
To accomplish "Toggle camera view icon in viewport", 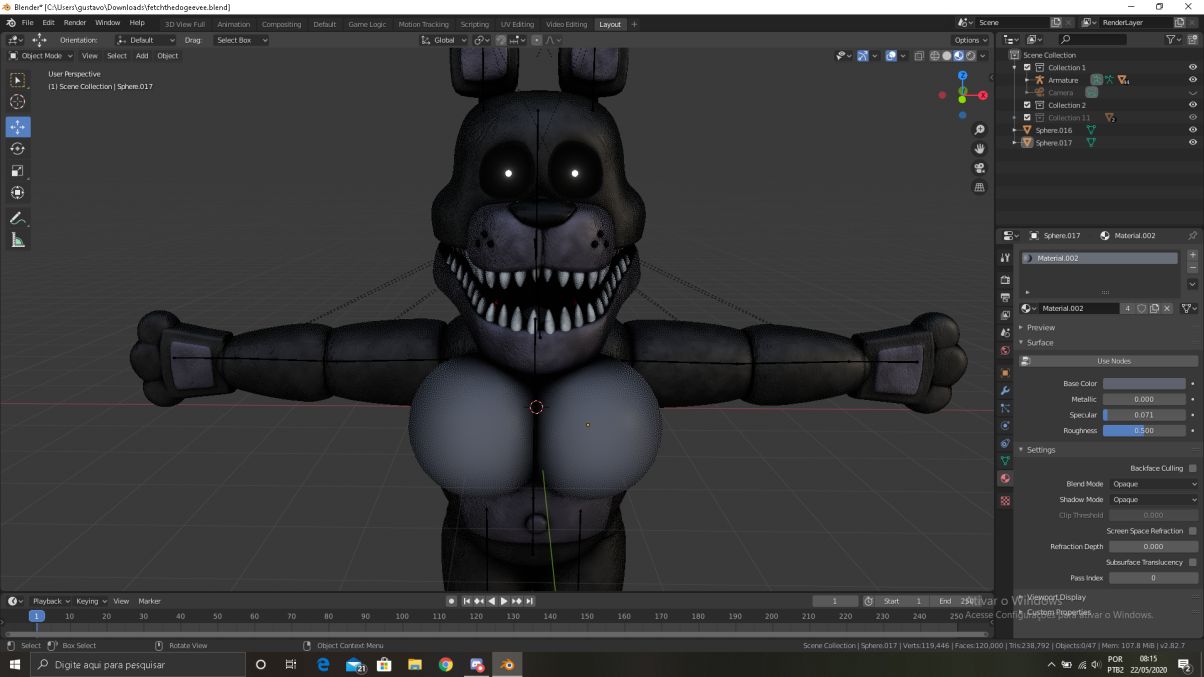I will coord(980,168).
